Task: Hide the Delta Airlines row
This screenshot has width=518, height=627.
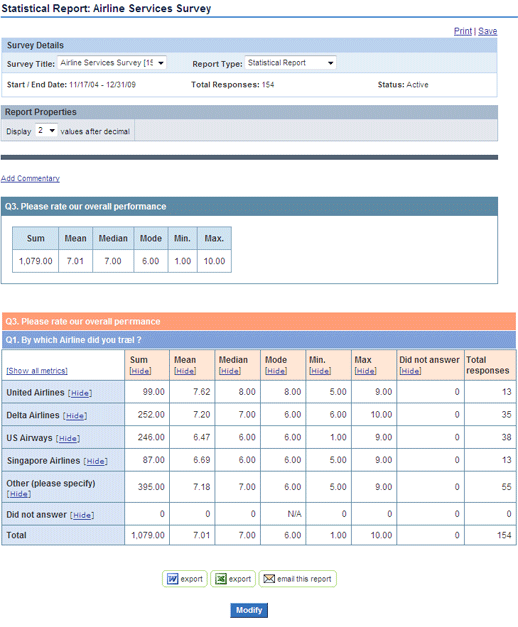Action: pos(74,416)
